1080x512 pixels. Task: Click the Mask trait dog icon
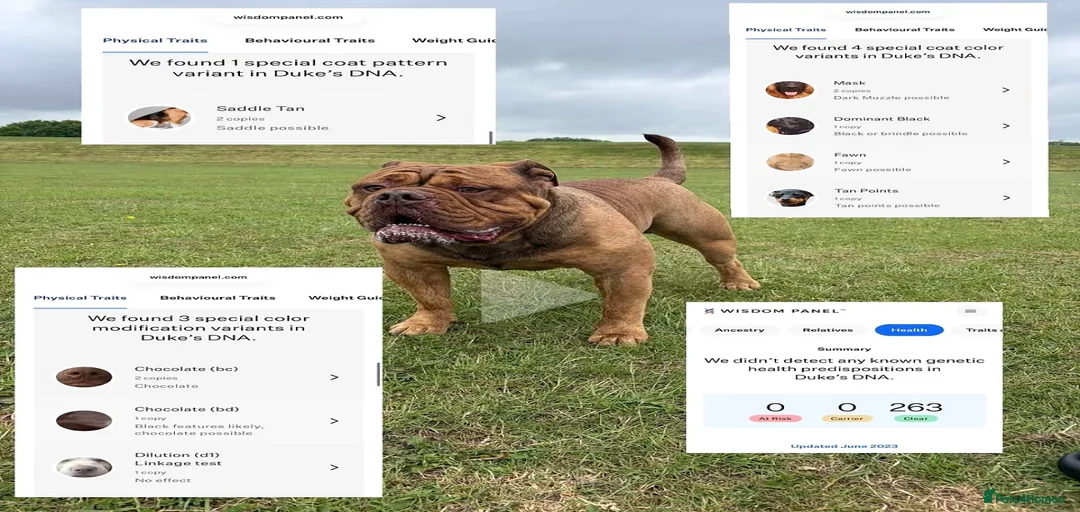point(789,90)
